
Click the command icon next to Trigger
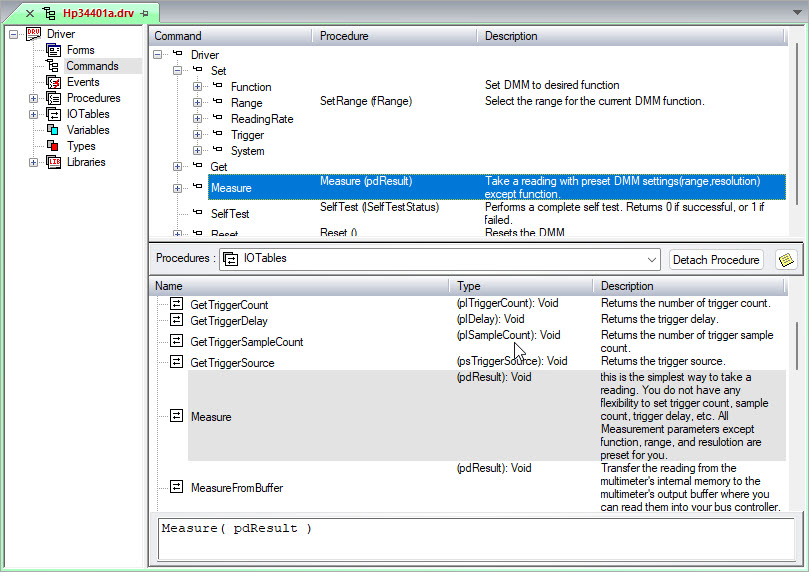click(218, 133)
